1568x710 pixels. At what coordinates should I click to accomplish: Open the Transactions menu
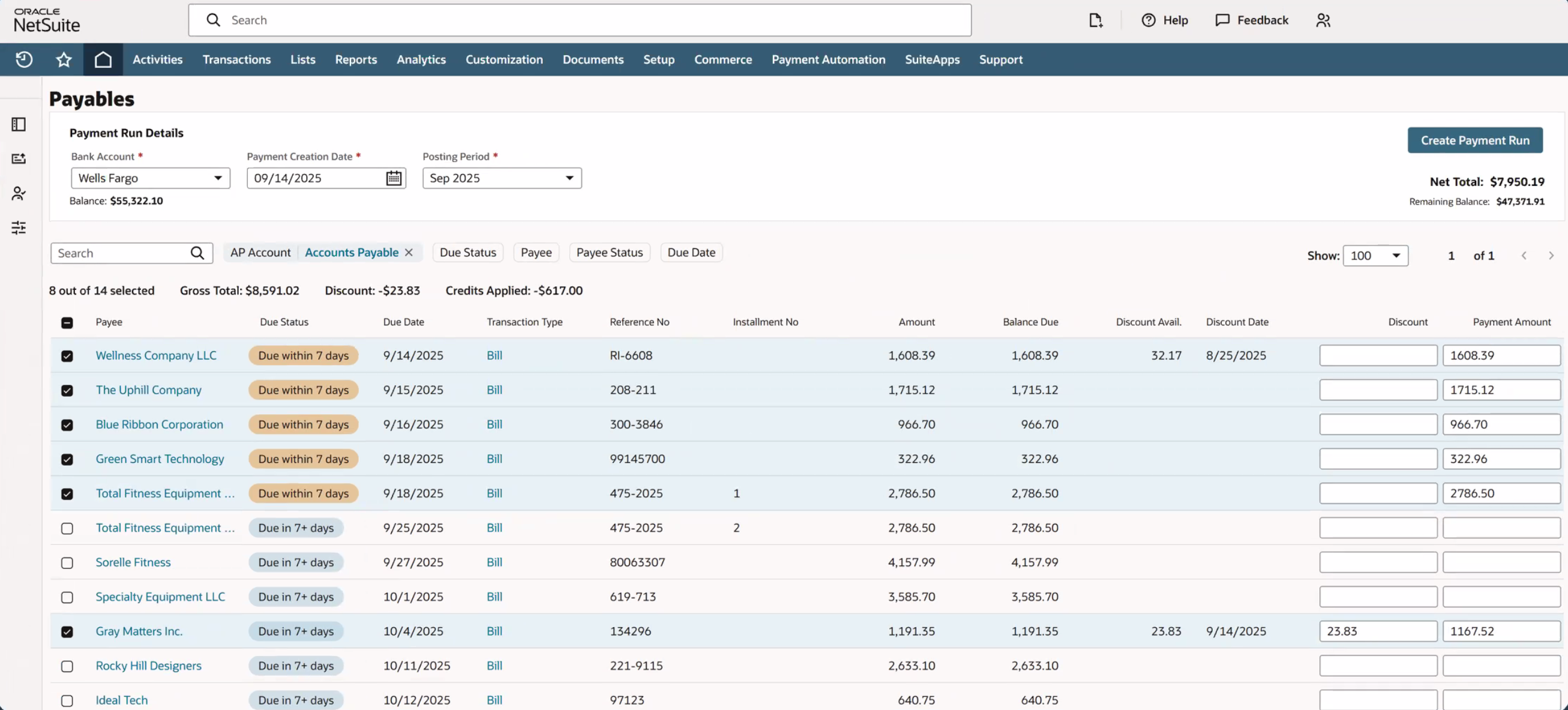click(236, 59)
